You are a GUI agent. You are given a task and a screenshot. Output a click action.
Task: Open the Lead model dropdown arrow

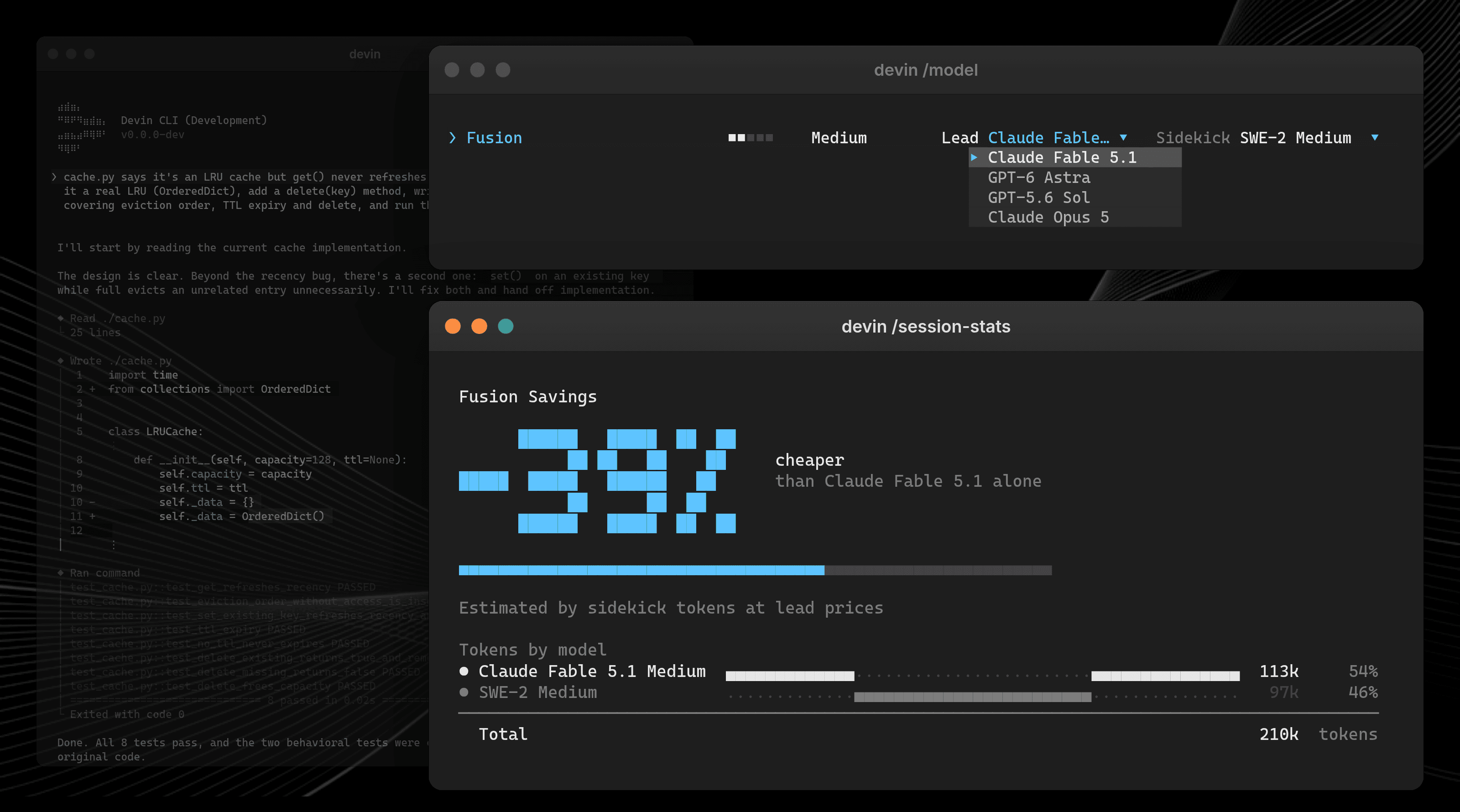click(x=1123, y=138)
